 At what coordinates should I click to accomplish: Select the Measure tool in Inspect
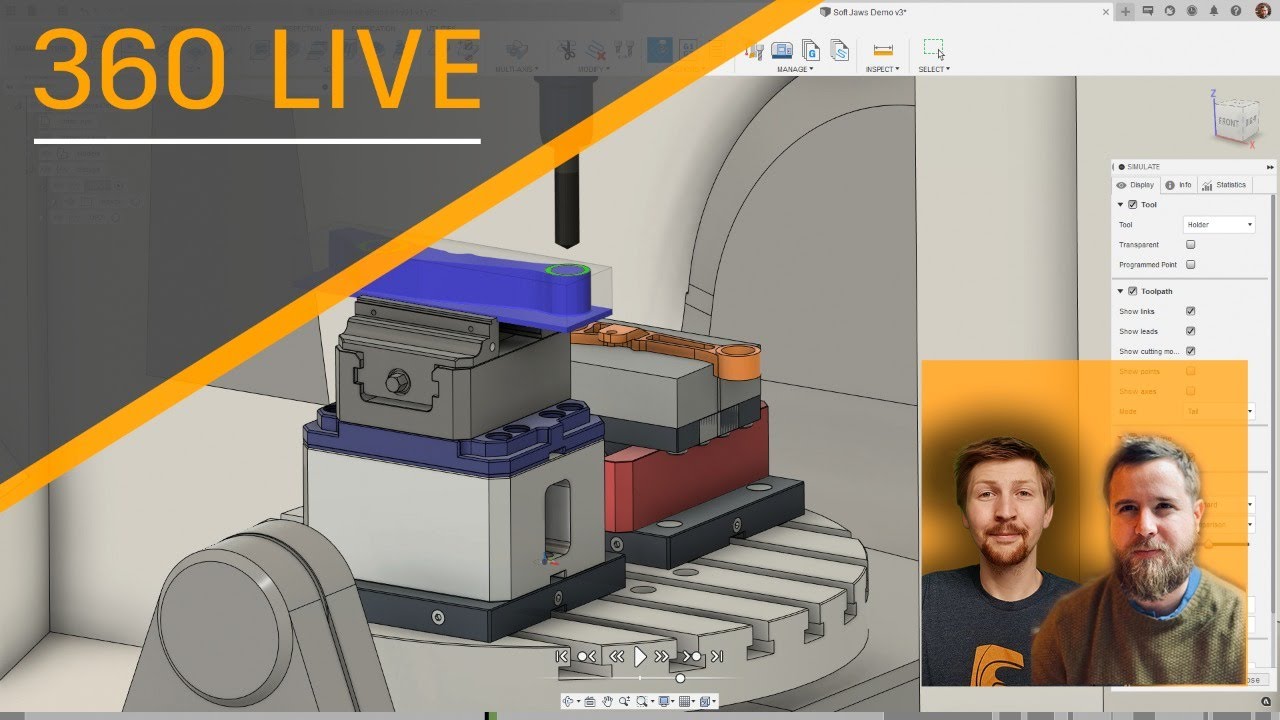point(883,50)
